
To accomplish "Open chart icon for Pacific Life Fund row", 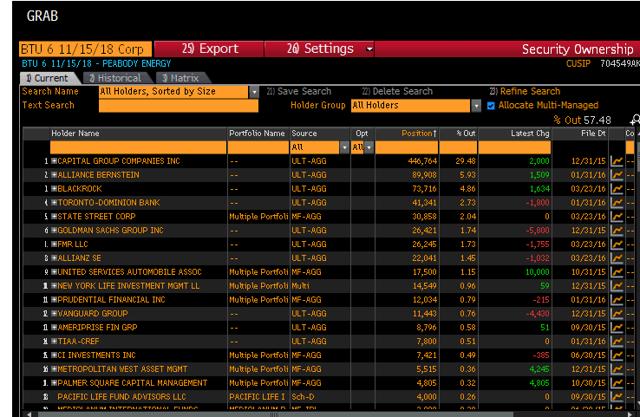I will coord(617,397).
